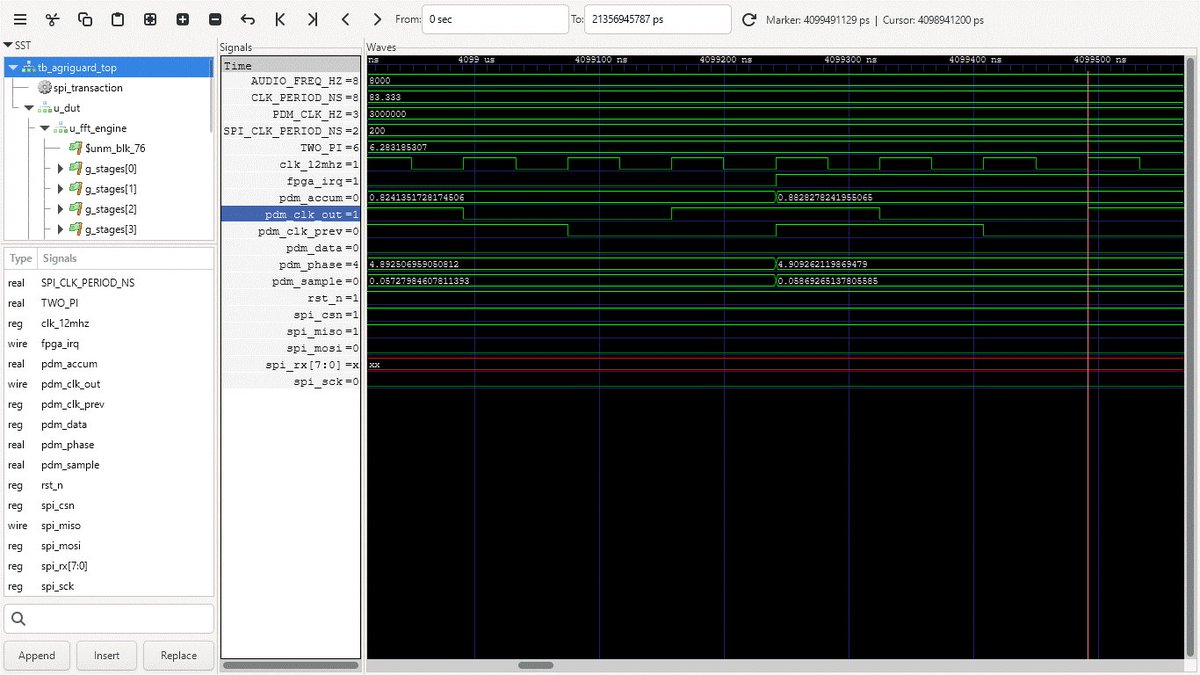1200x675 pixels.
Task: Select the real TWO_PI row in signal list
Action: point(109,303)
